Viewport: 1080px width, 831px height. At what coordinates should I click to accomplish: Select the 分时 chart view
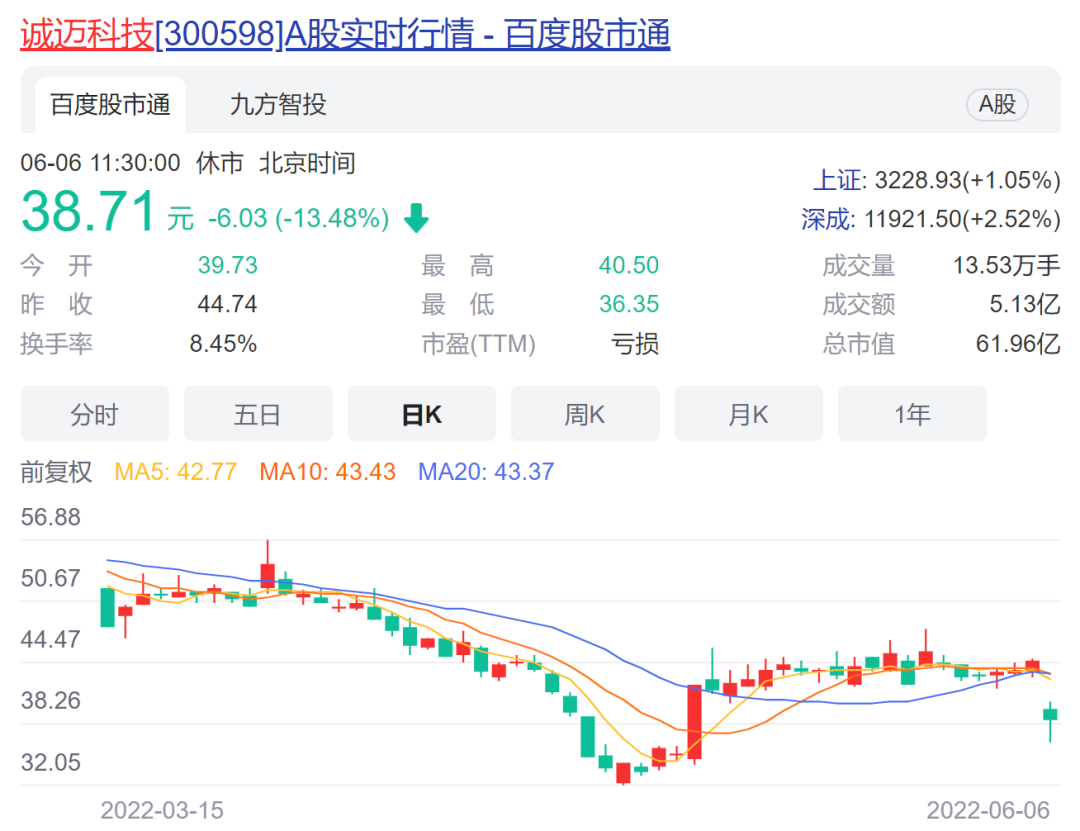[x=95, y=414]
